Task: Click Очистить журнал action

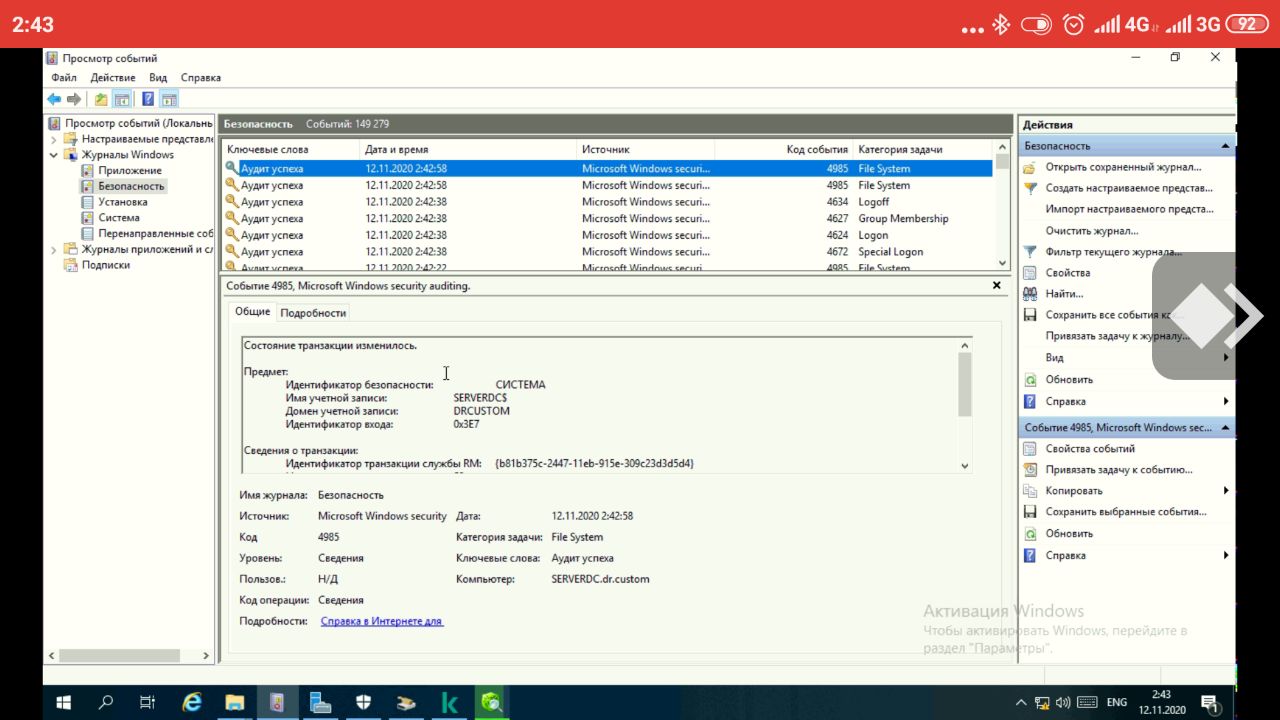Action: click(x=1092, y=231)
